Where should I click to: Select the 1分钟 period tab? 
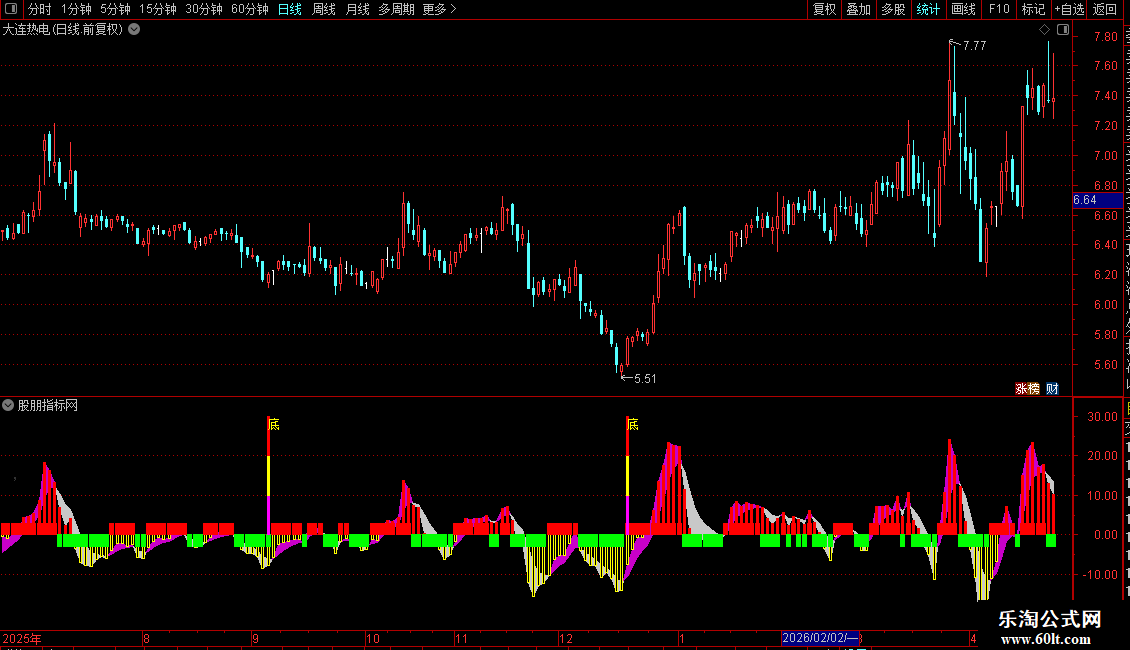[x=76, y=9]
